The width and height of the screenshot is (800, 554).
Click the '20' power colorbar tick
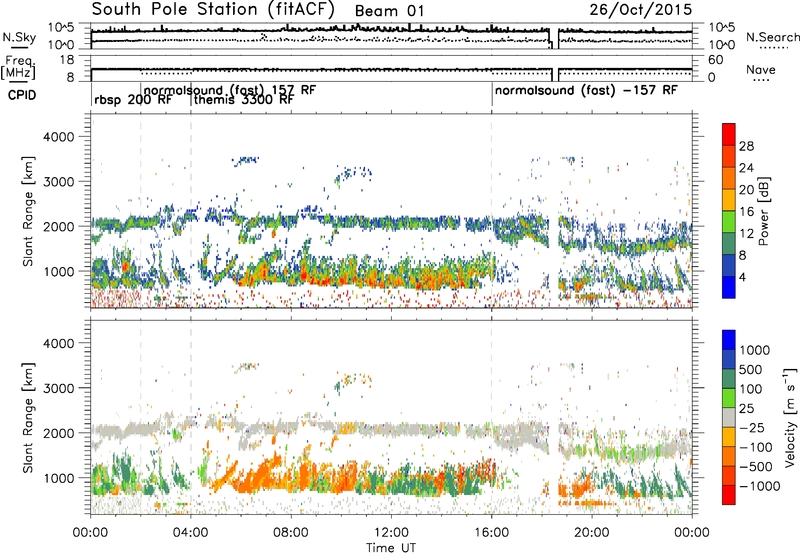coord(746,190)
